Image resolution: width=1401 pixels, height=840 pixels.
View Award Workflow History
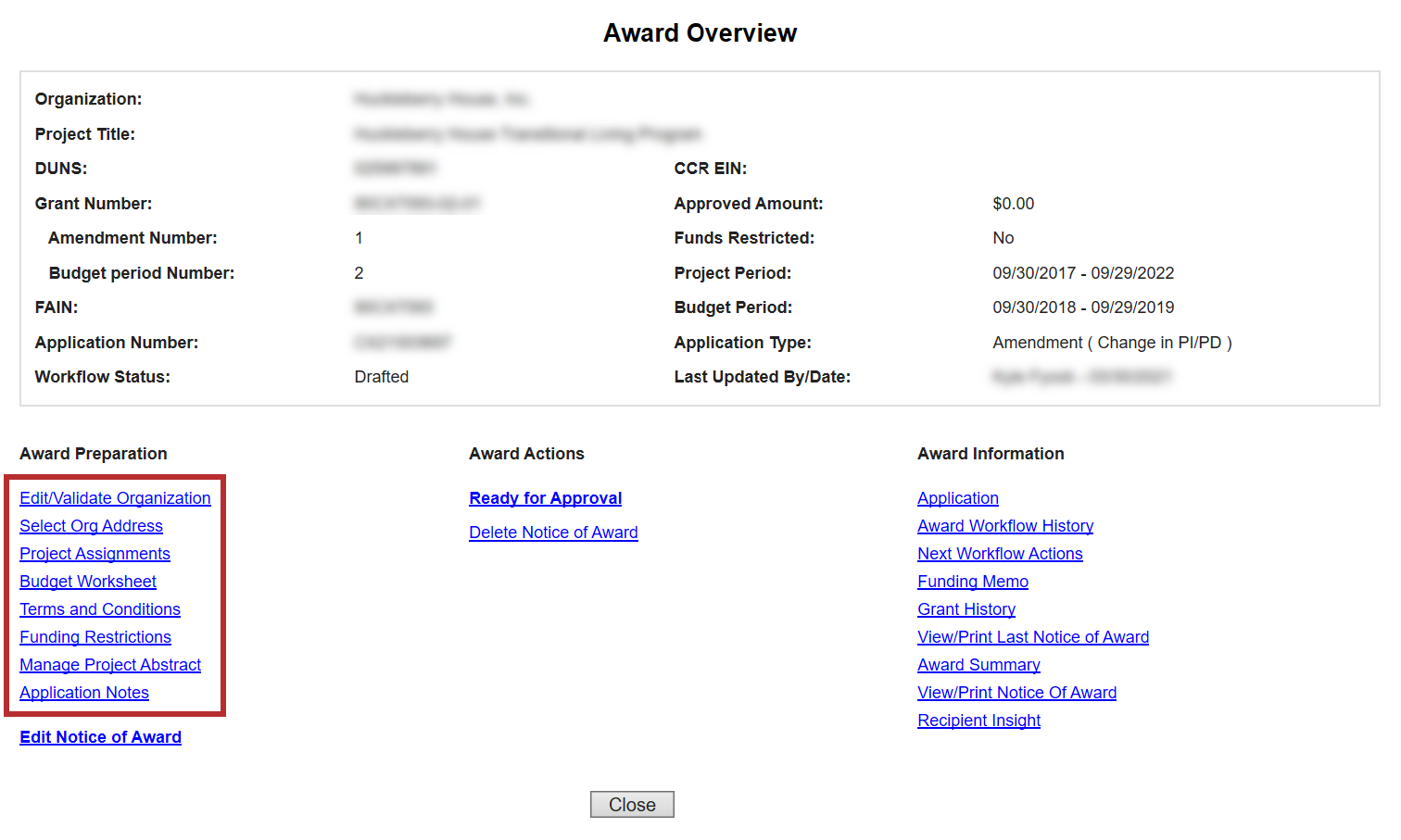[x=1004, y=526]
